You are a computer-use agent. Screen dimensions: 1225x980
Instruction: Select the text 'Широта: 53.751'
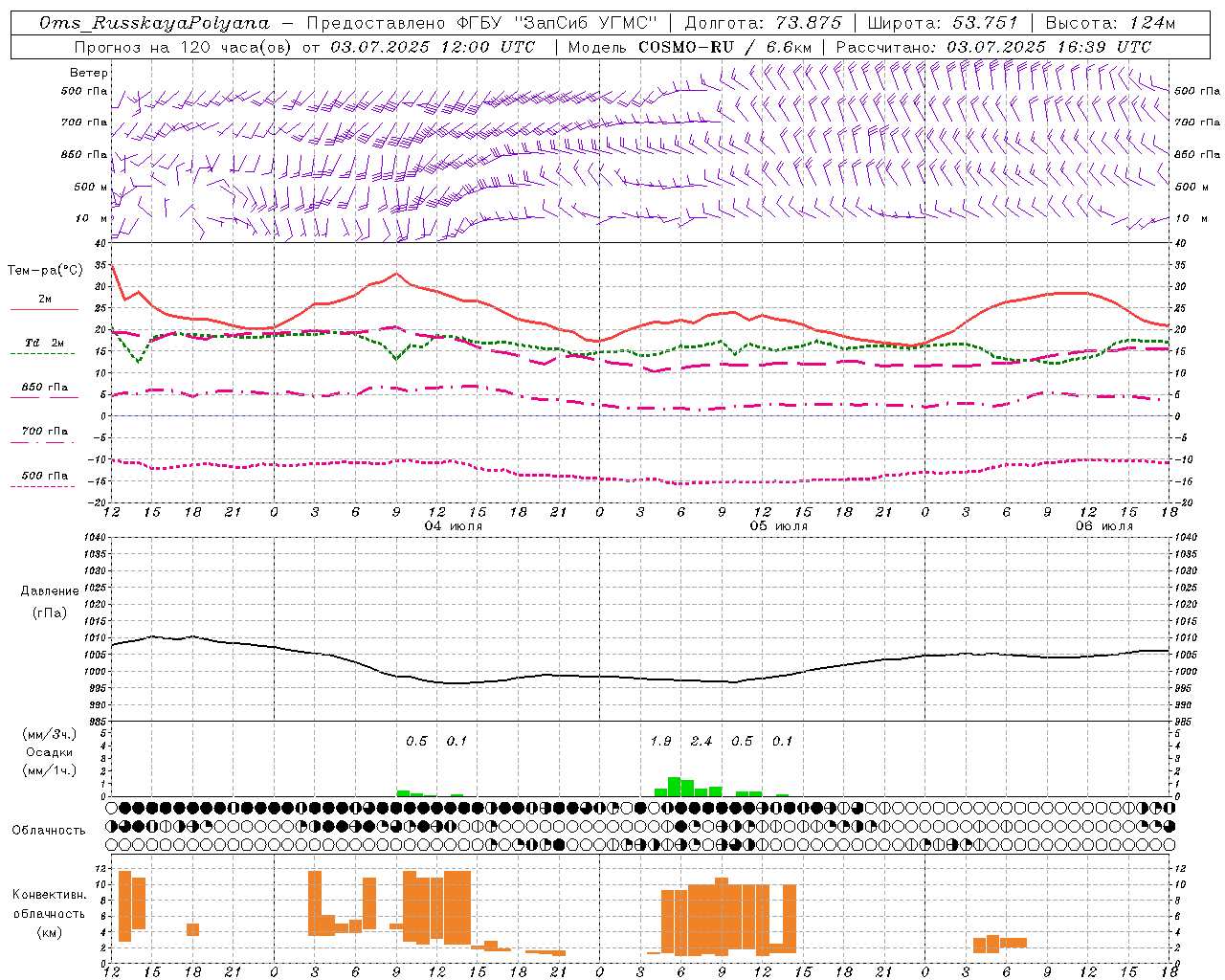pyautogui.click(x=943, y=23)
